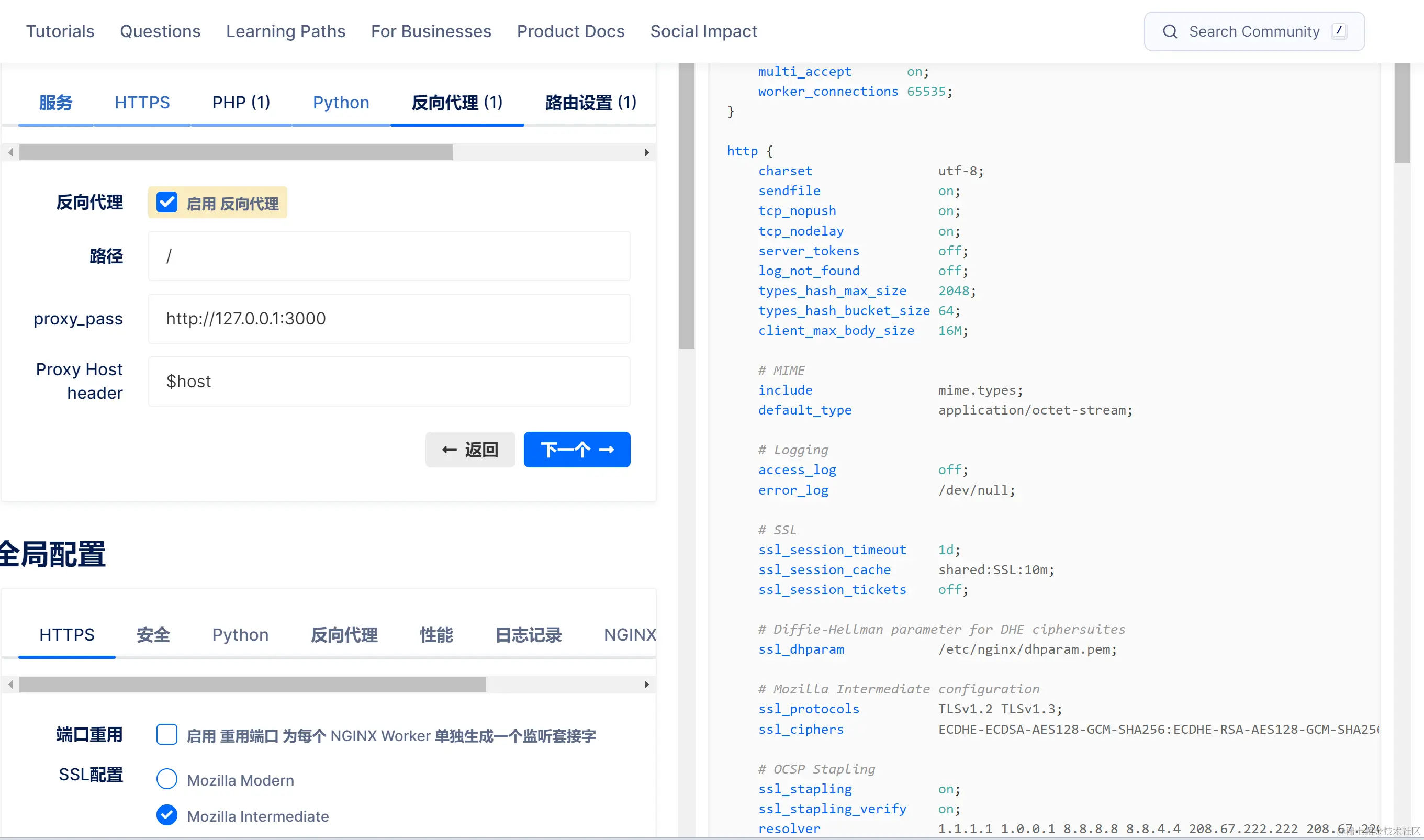Switch to the 日志记录 tab
Viewport: 1424px width, 840px height.
click(x=528, y=634)
